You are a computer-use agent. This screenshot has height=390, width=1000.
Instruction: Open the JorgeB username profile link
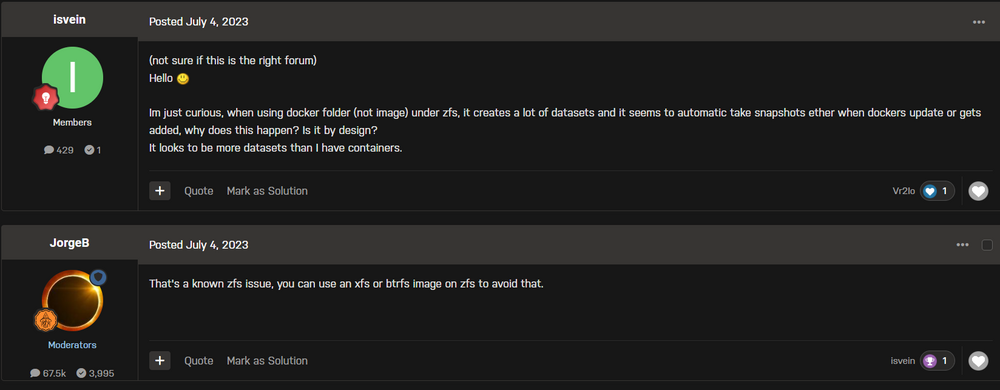69,243
